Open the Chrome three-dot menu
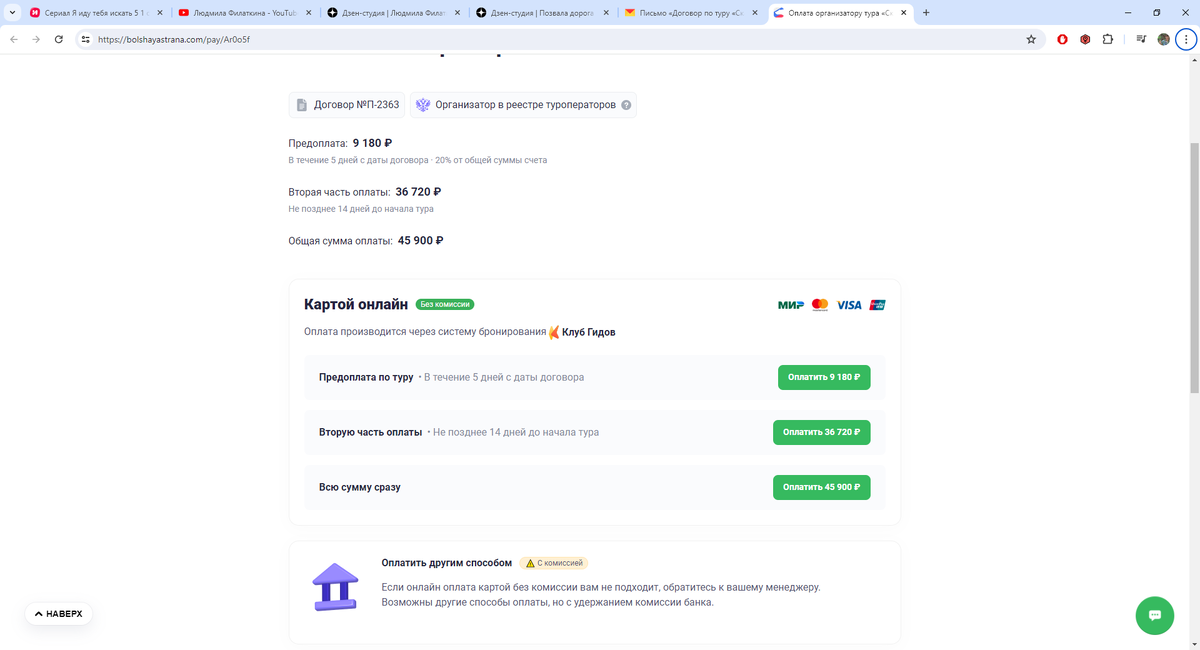The height and width of the screenshot is (650, 1200). coord(1185,39)
